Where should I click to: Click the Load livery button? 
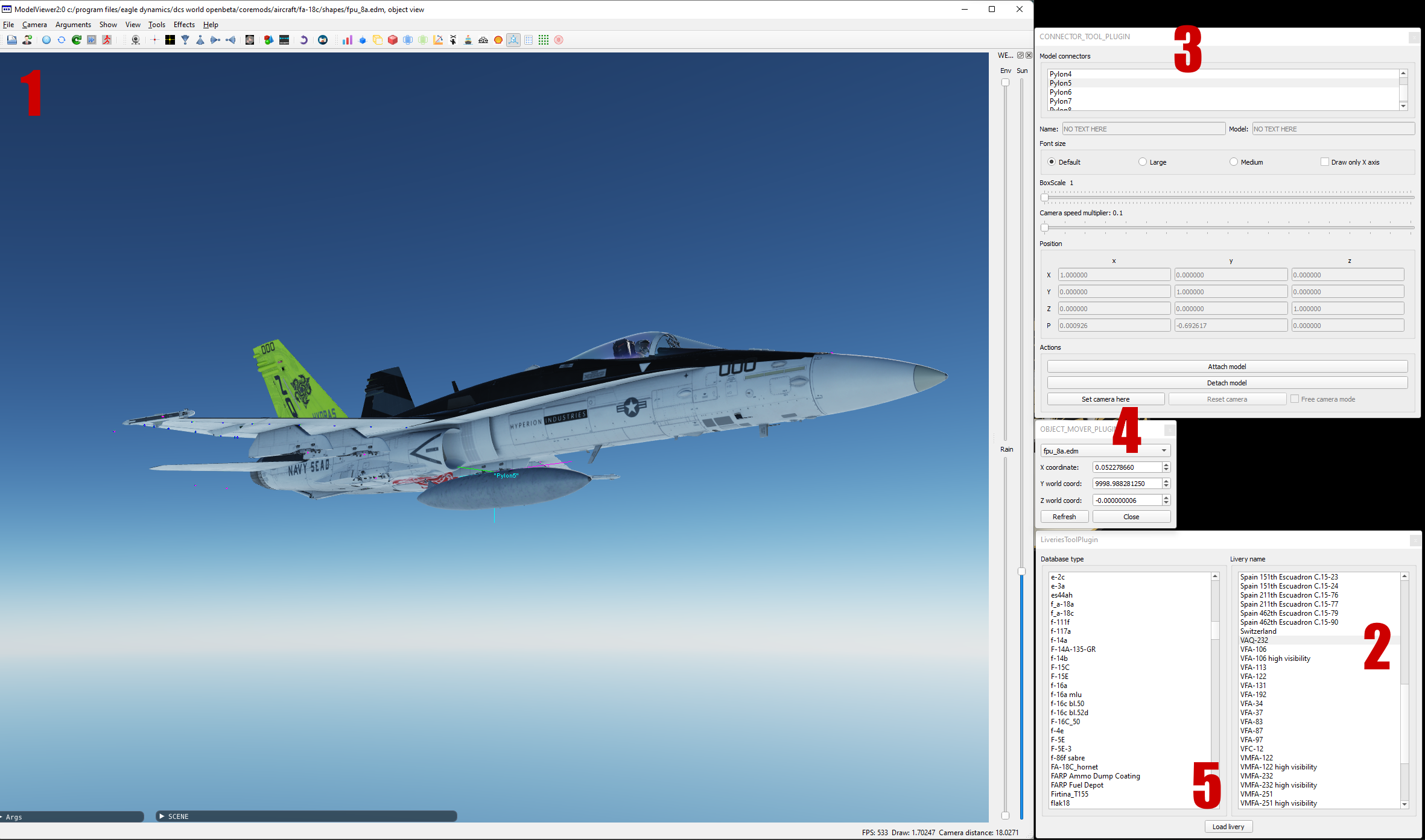click(x=1228, y=826)
